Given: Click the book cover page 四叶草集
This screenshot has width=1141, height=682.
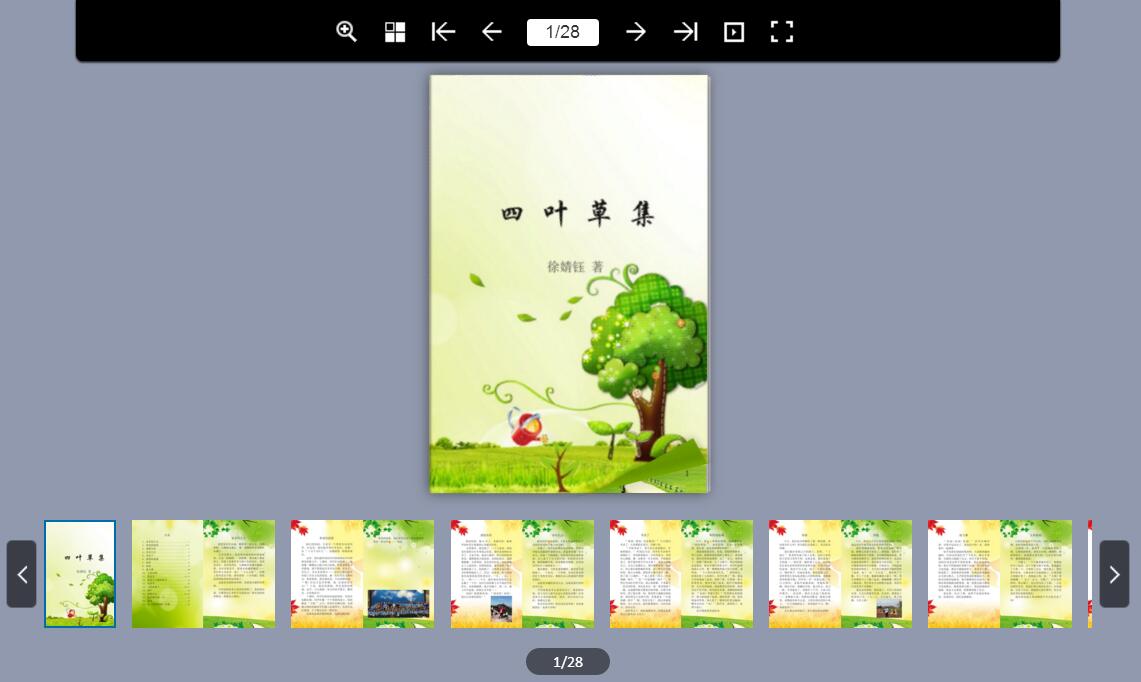Looking at the screenshot, I should click(x=569, y=284).
